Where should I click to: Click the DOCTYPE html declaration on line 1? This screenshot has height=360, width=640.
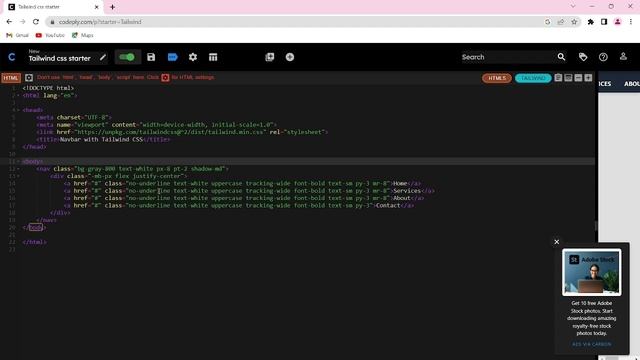(48, 88)
